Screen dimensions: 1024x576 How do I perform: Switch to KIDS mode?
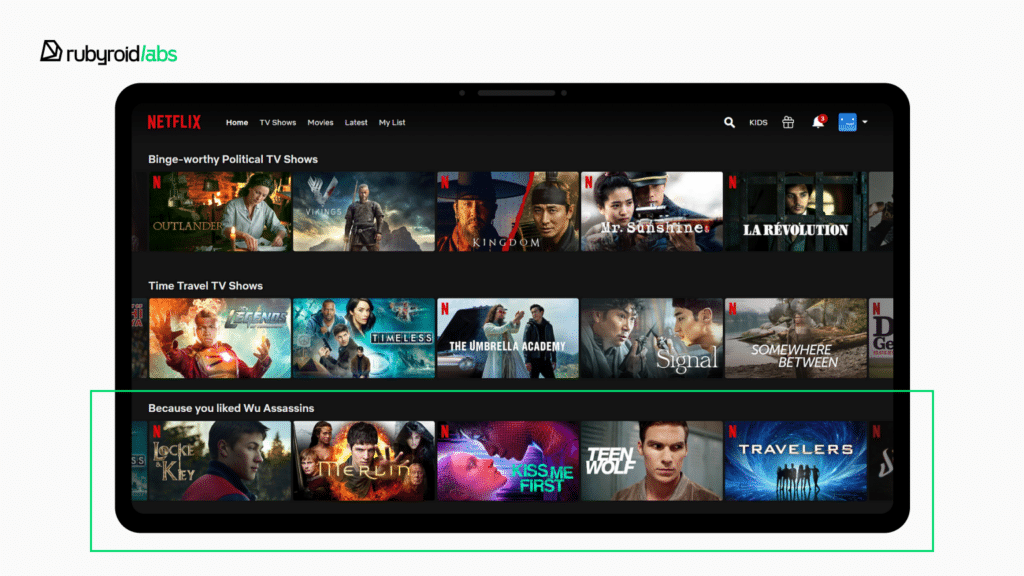click(x=758, y=123)
